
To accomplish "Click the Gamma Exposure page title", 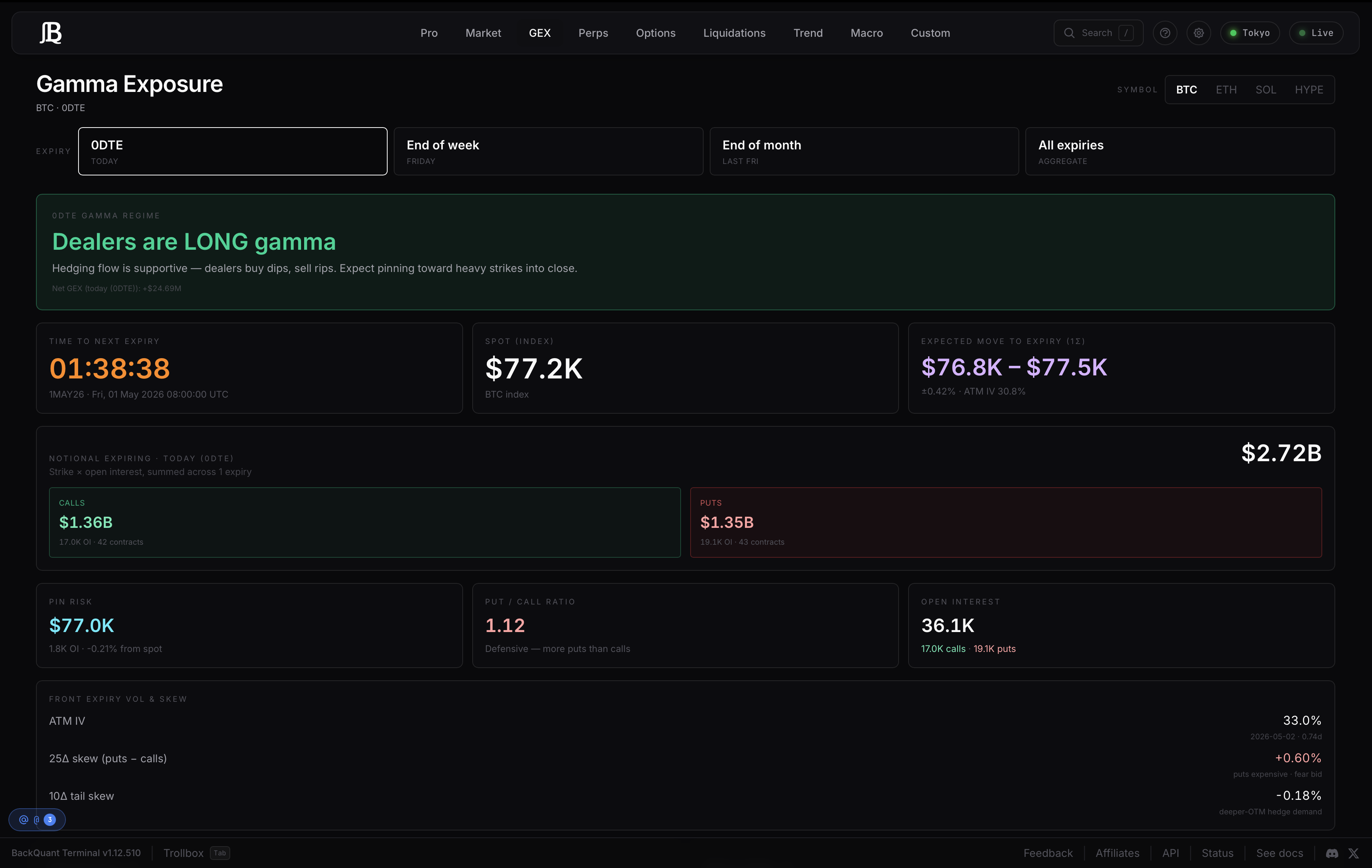I will click(x=129, y=84).
